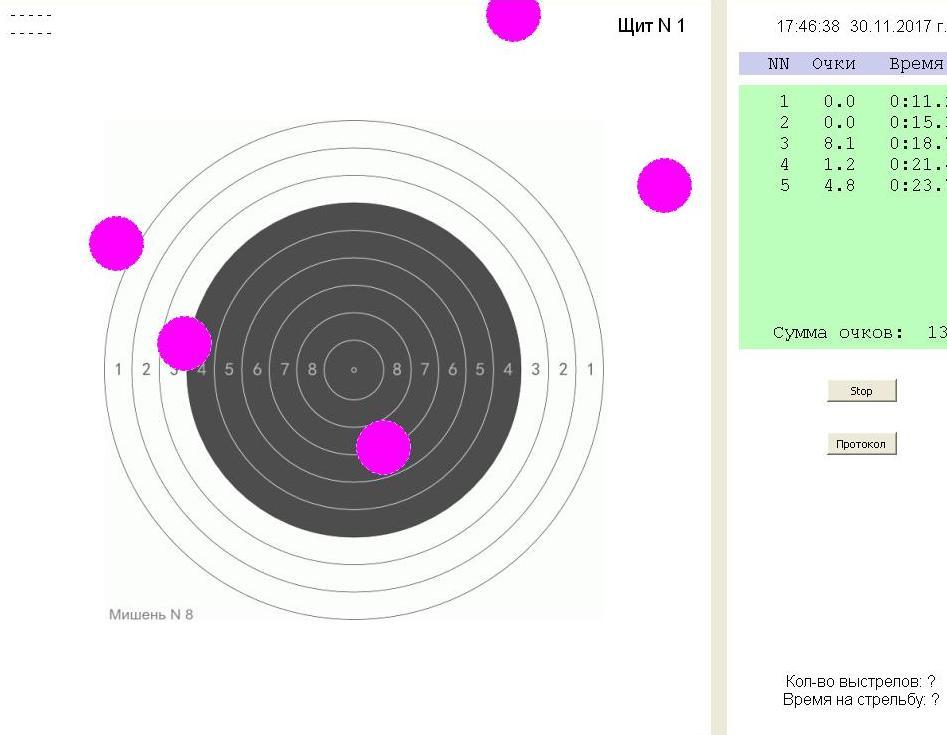Click the Stop button

[861, 391]
